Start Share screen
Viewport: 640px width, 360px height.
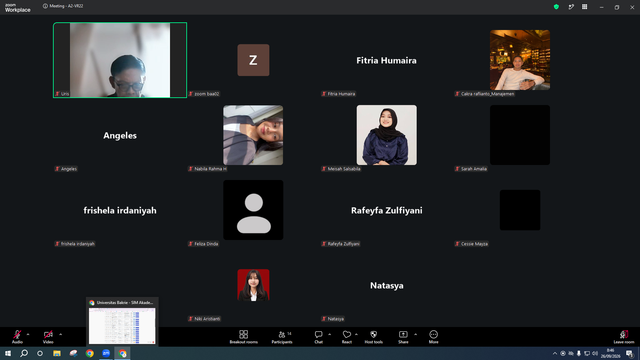coord(403,337)
